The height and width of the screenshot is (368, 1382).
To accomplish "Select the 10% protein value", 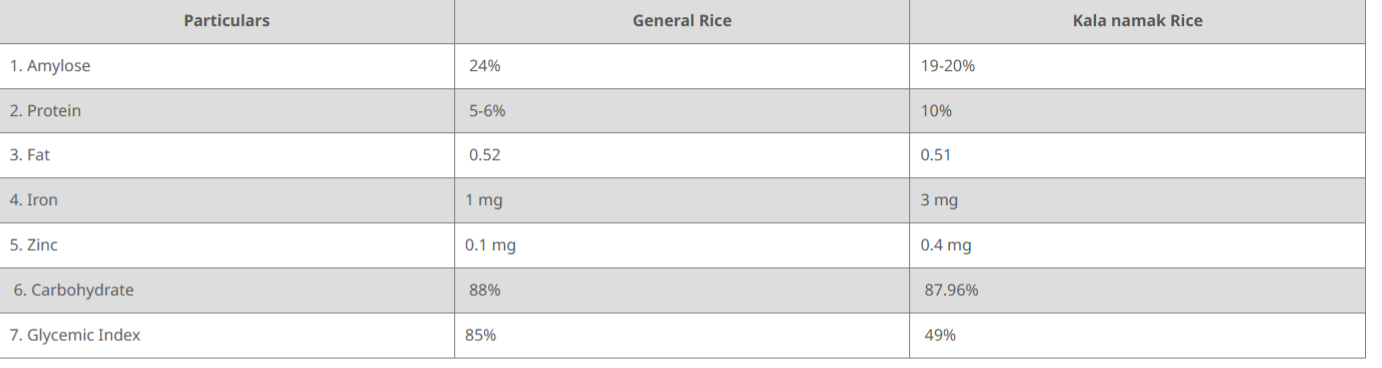I will coord(937,111).
